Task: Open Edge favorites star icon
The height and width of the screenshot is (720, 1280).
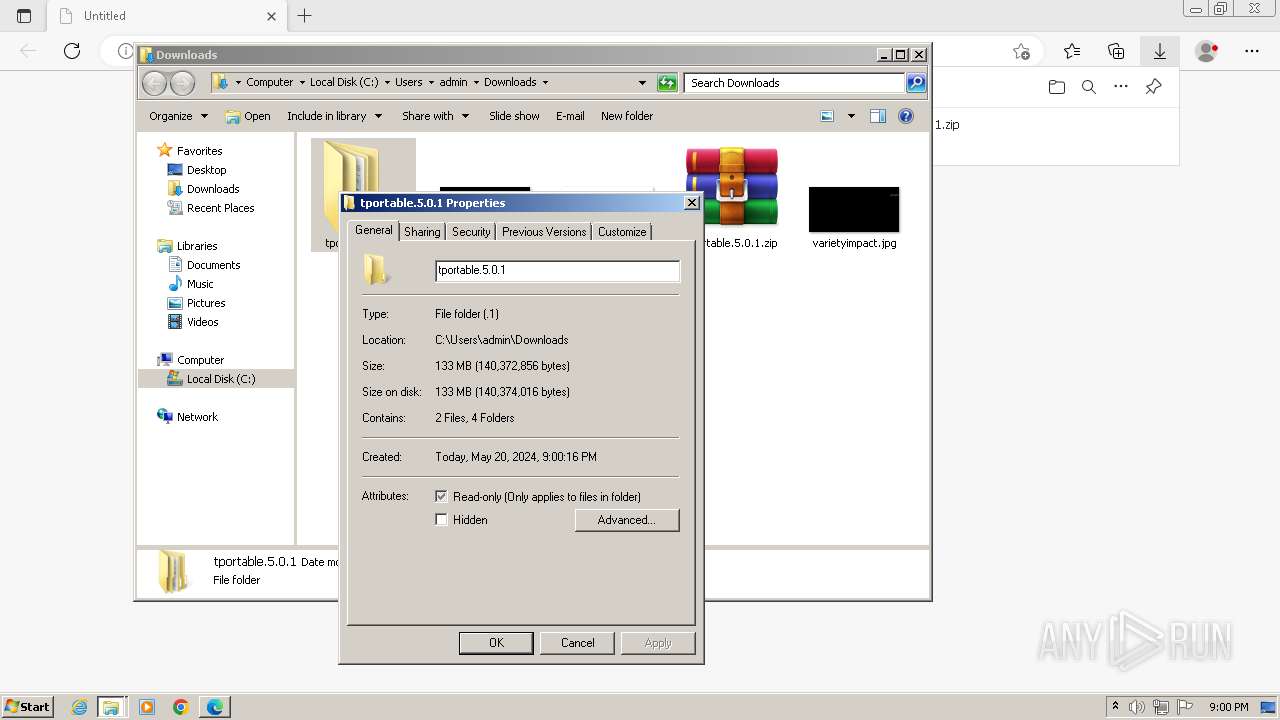Action: pyautogui.click(x=1072, y=51)
